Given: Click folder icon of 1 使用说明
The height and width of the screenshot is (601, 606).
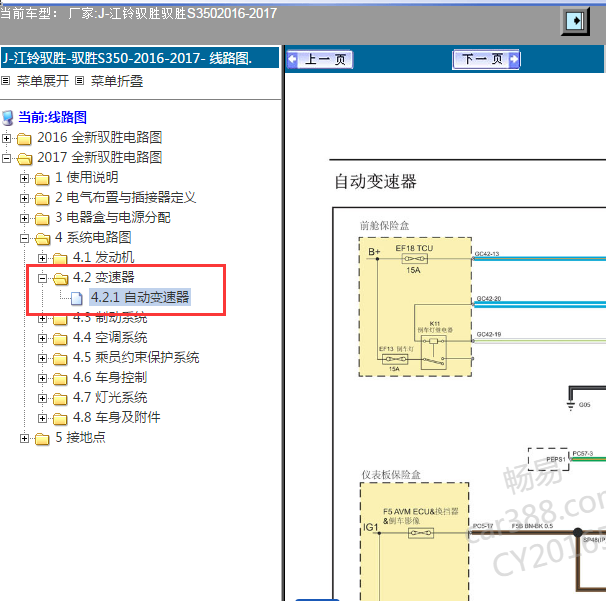Looking at the screenshot, I should pos(42,179).
